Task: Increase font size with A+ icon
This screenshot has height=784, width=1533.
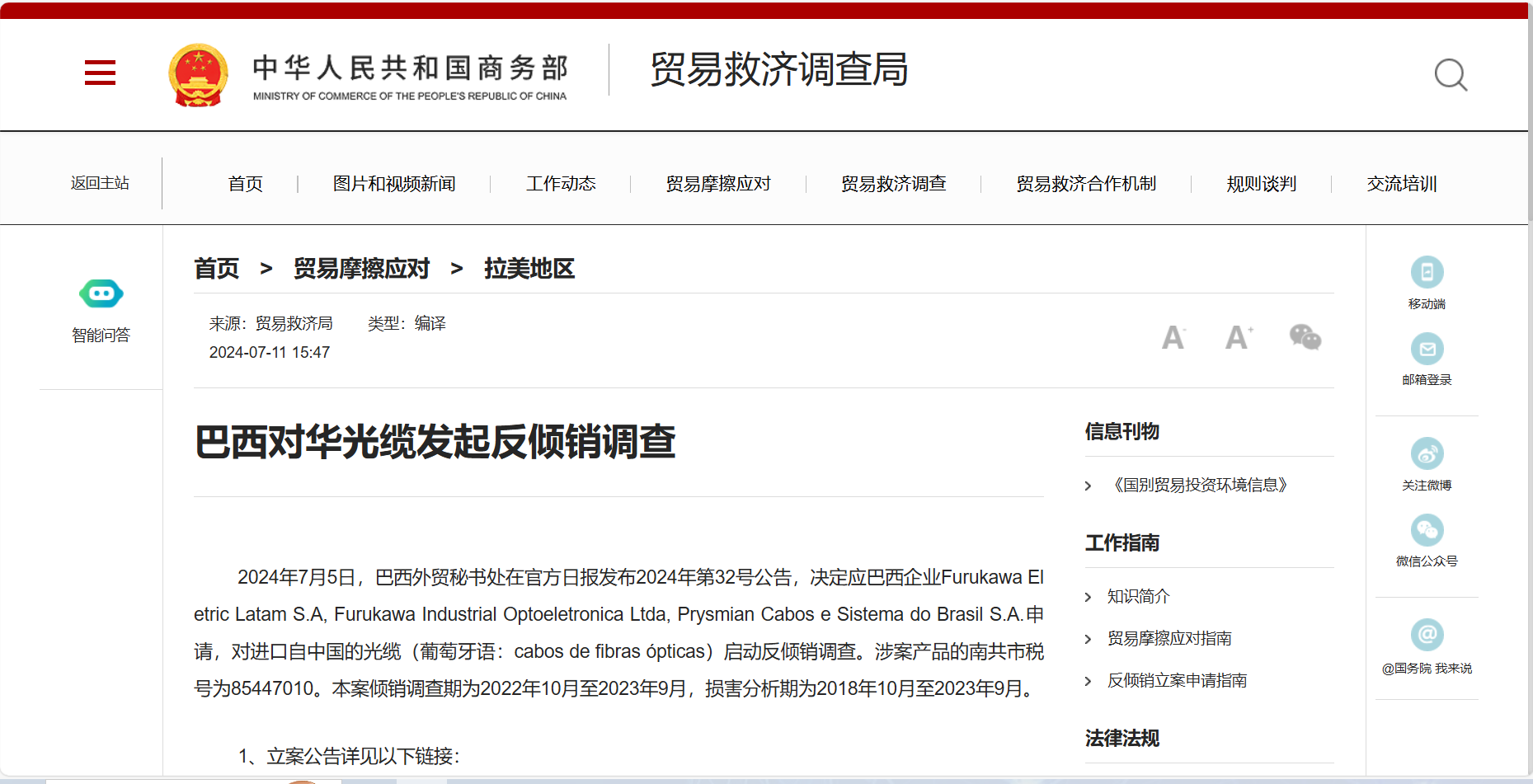Action: (1239, 336)
